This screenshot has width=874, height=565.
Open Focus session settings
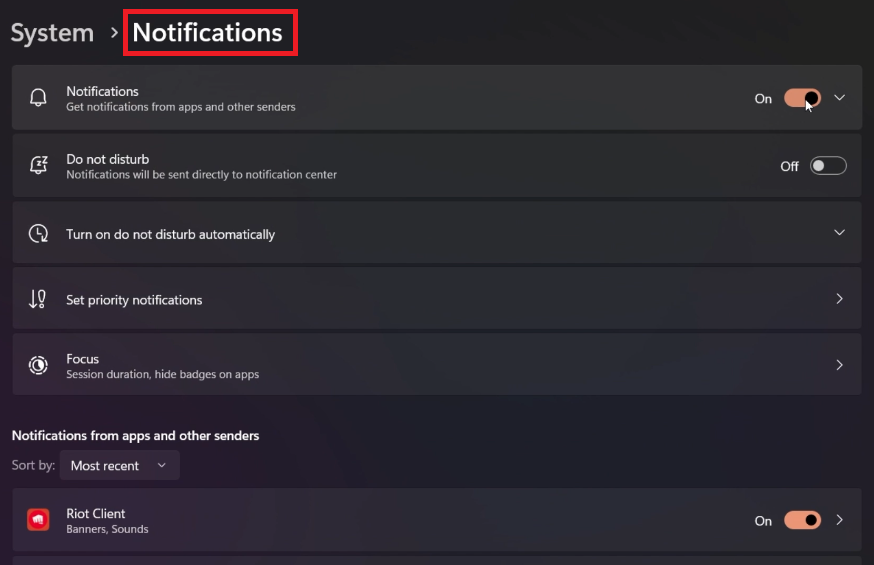pyautogui.click(x=162, y=366)
